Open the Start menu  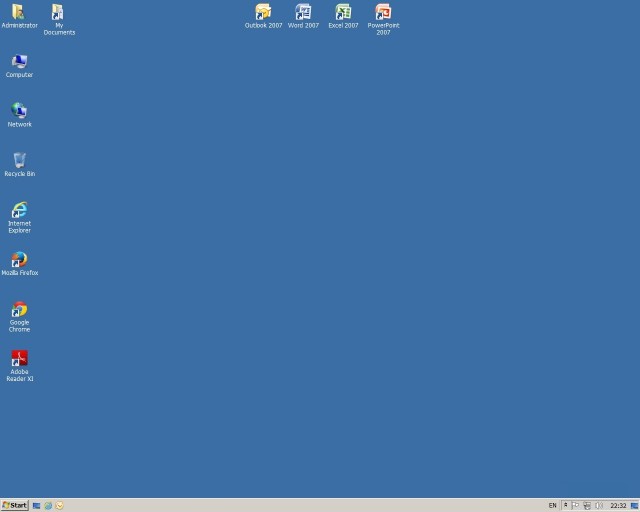[15, 505]
